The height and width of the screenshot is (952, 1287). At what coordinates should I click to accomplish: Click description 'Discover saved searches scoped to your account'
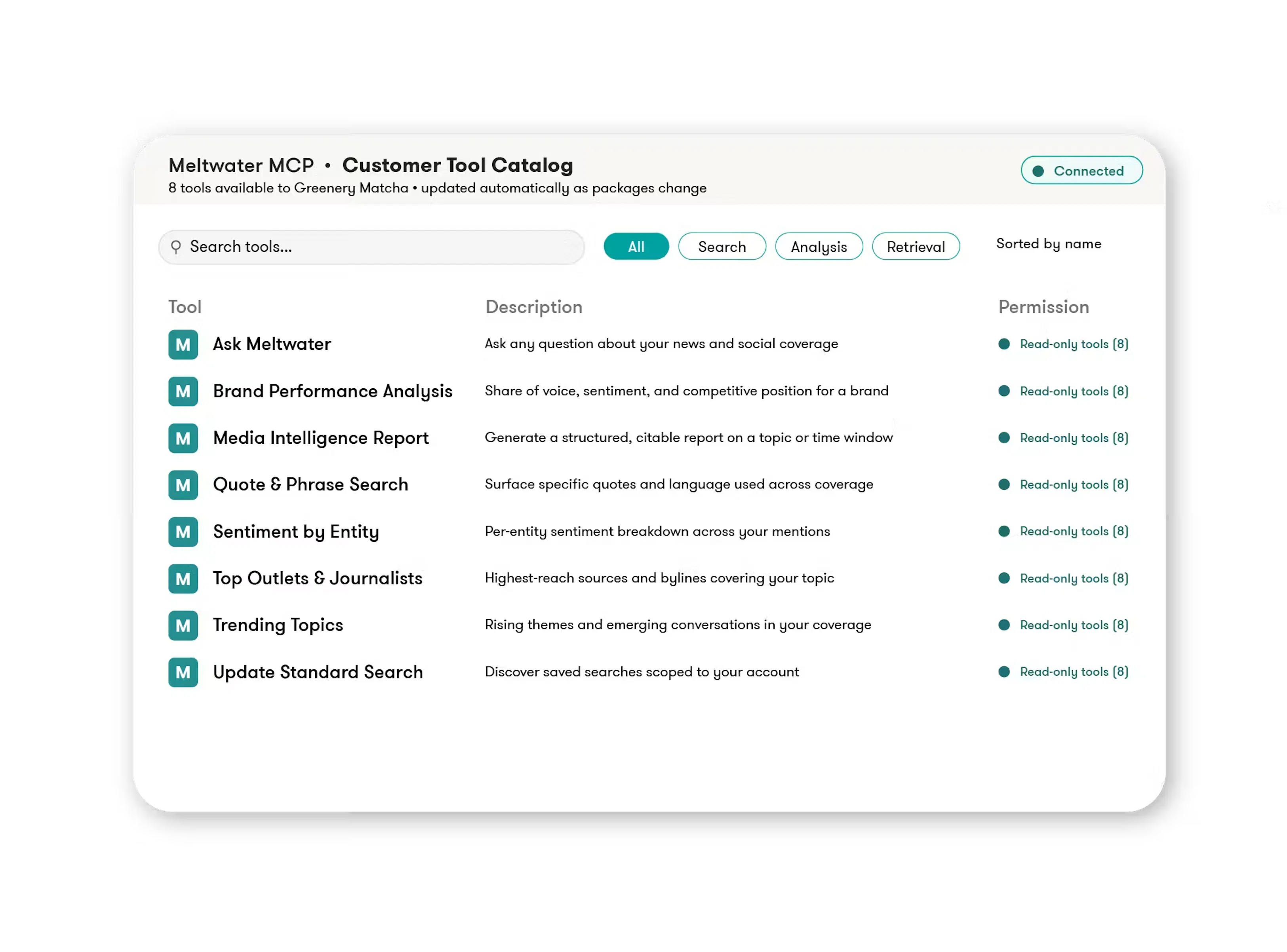click(642, 672)
